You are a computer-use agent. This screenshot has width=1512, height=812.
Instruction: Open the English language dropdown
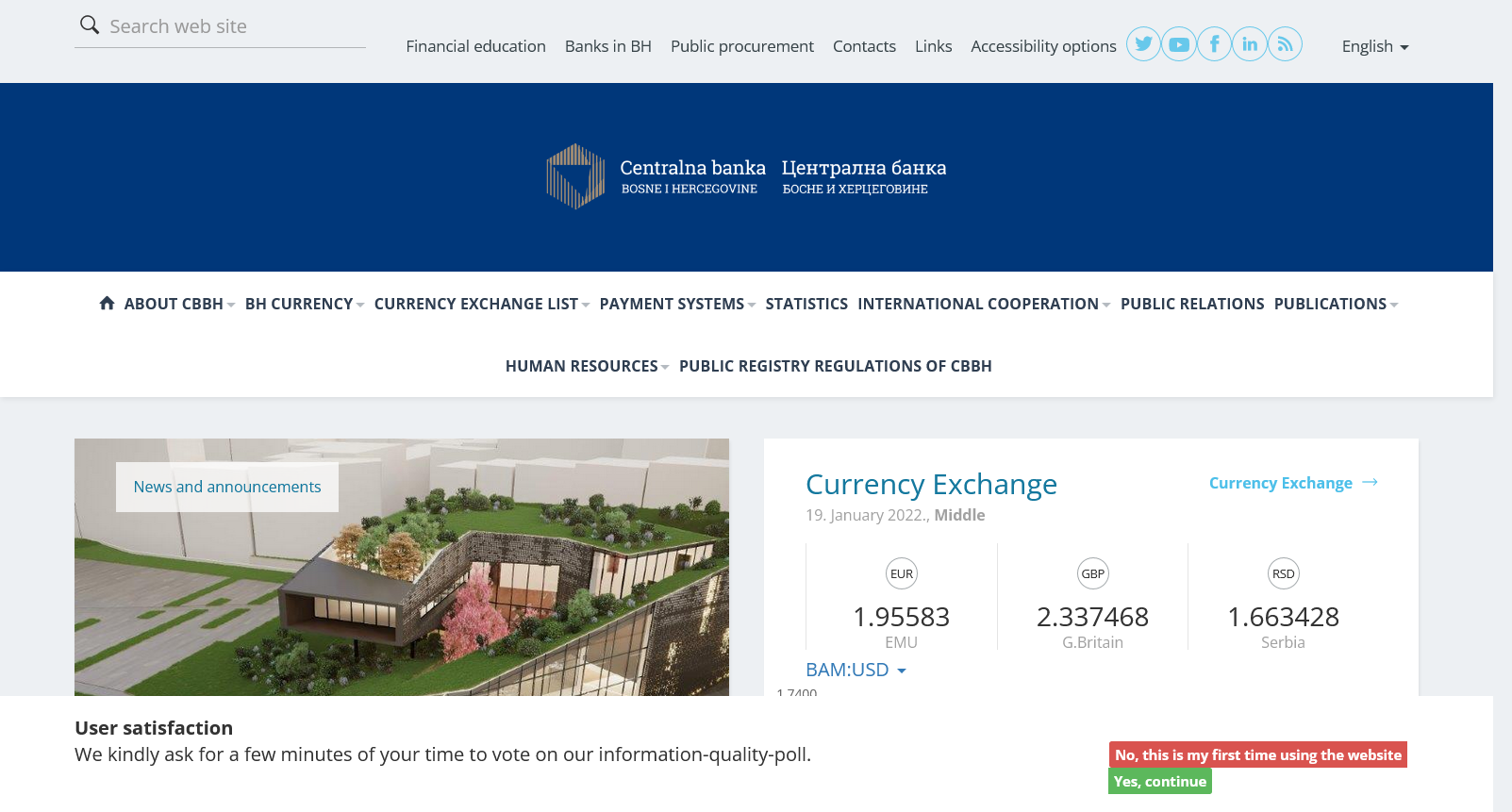click(1374, 46)
